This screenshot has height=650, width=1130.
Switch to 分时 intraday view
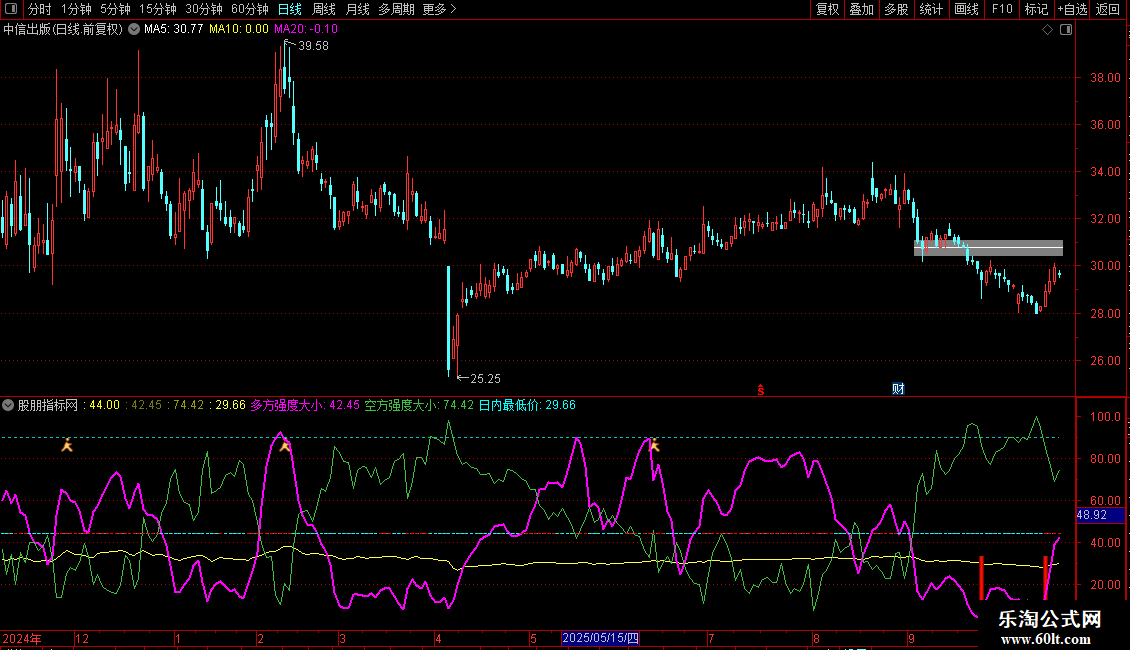[39, 9]
